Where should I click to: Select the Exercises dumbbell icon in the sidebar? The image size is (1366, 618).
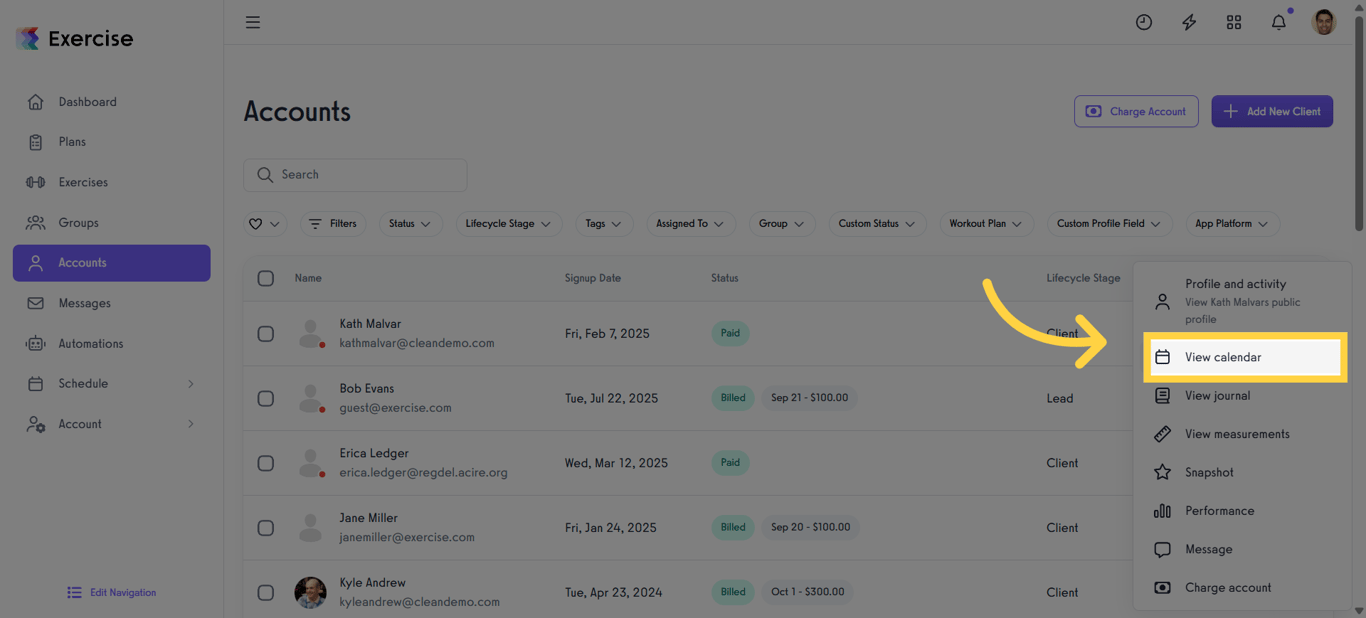(36, 182)
